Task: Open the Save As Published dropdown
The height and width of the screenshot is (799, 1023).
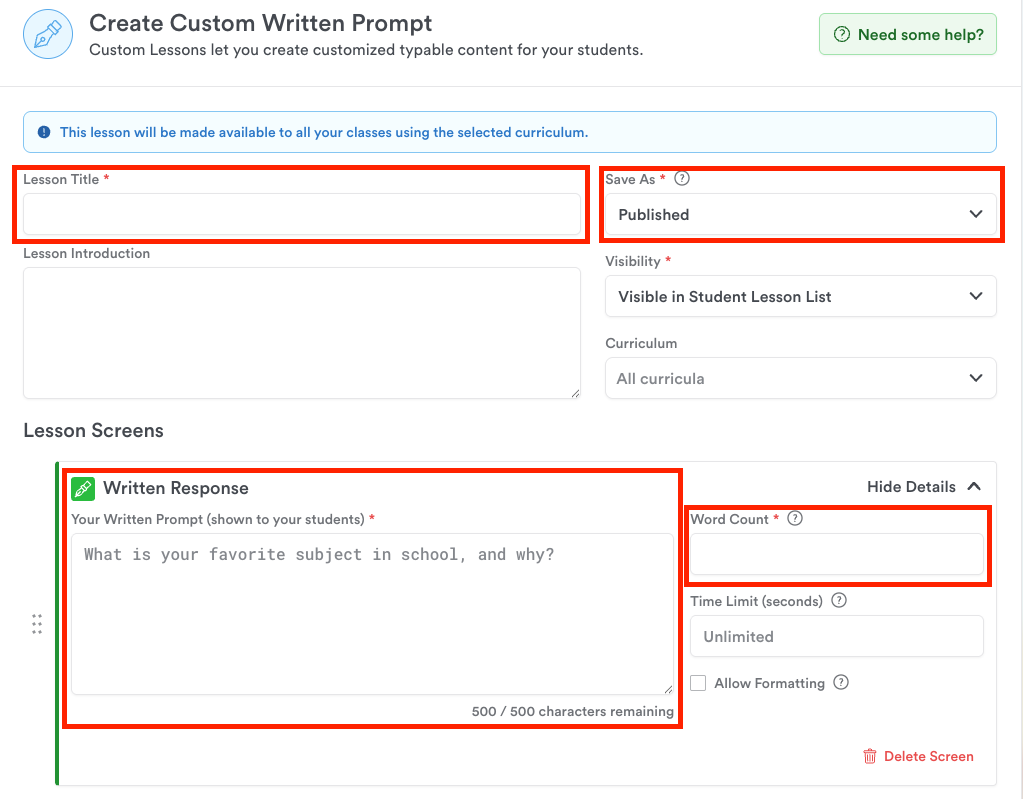Action: point(800,214)
